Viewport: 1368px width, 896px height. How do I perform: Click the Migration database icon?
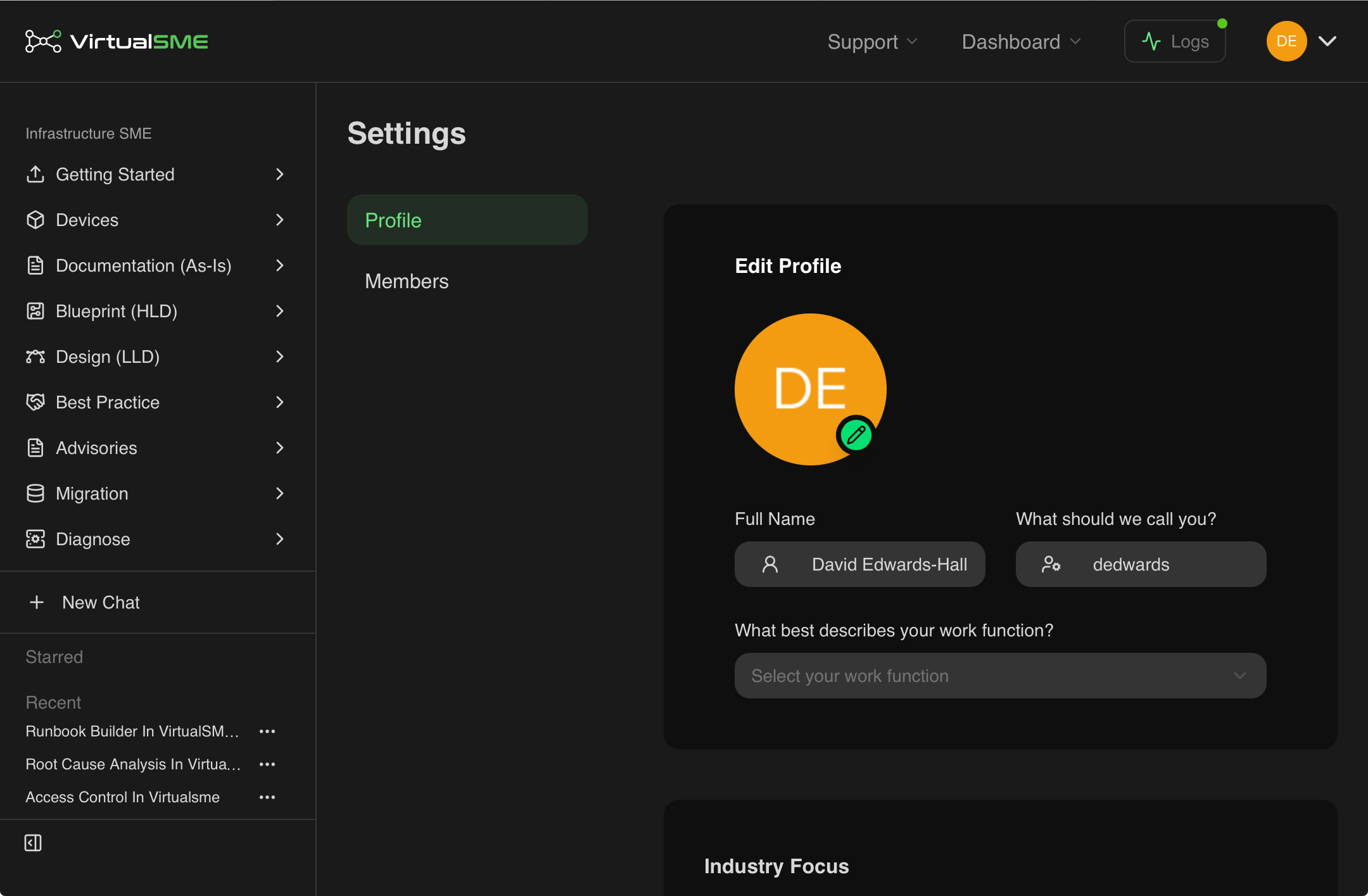[x=35, y=493]
